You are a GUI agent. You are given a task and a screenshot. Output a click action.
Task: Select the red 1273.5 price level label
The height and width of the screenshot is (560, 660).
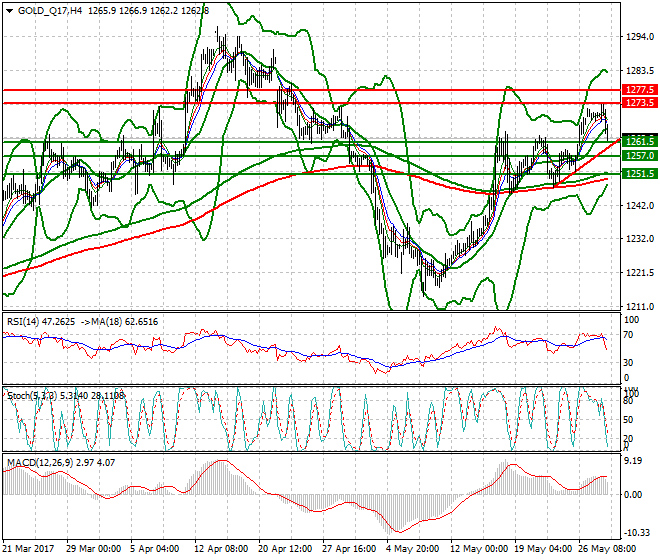coord(640,103)
